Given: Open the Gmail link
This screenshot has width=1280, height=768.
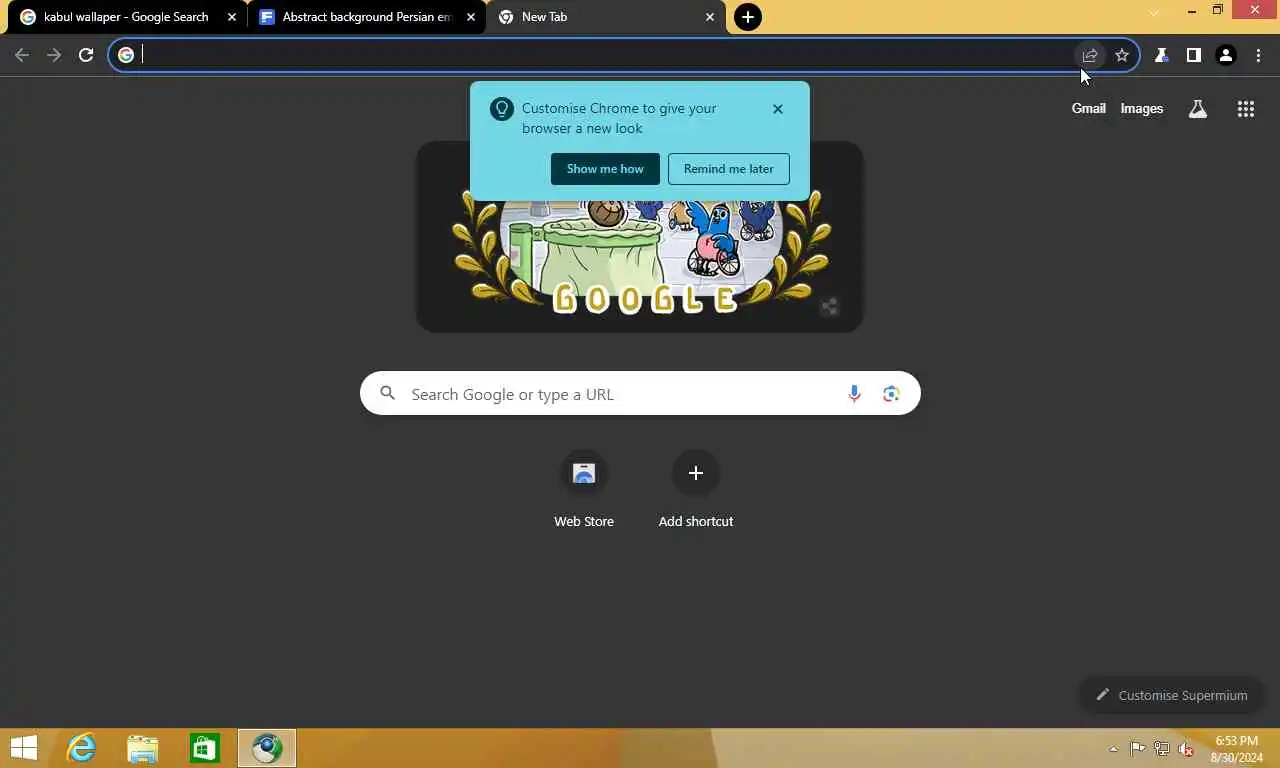Looking at the screenshot, I should [x=1088, y=108].
